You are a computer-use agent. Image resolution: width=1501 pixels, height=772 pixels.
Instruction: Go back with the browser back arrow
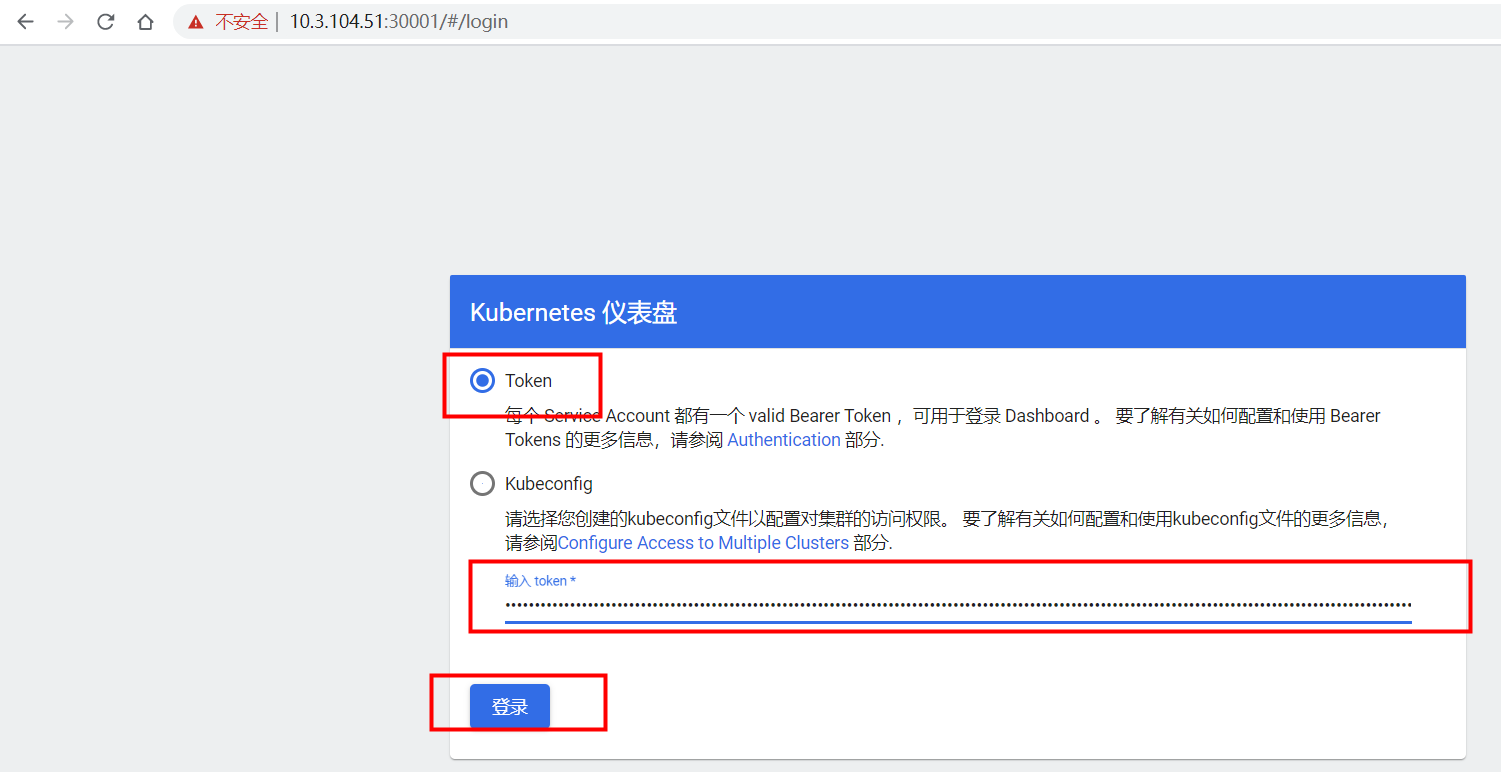pyautogui.click(x=25, y=22)
